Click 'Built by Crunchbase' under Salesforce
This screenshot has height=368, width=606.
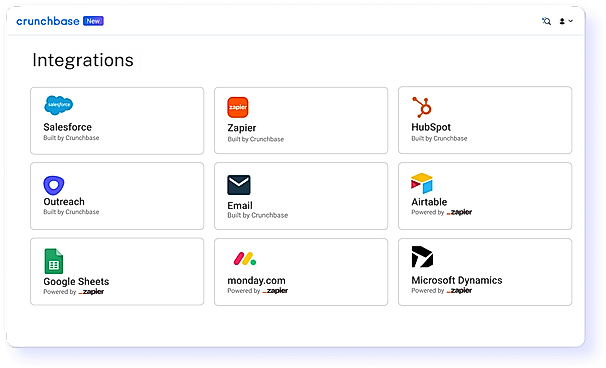(x=71, y=138)
